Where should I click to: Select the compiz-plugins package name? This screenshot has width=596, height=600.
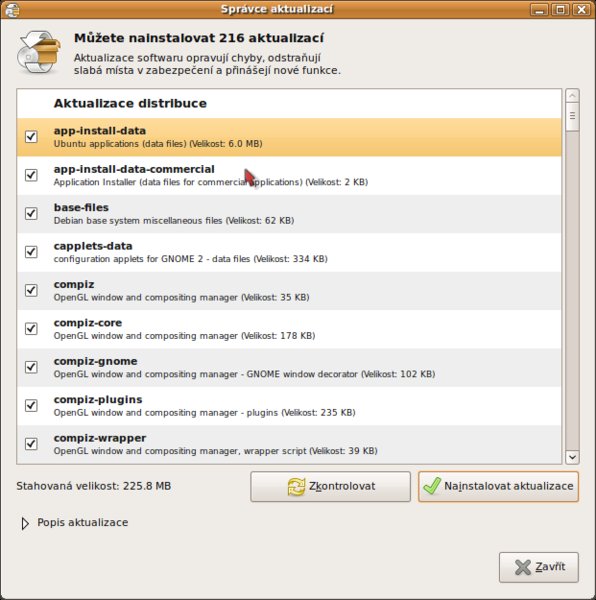[x=98, y=399]
